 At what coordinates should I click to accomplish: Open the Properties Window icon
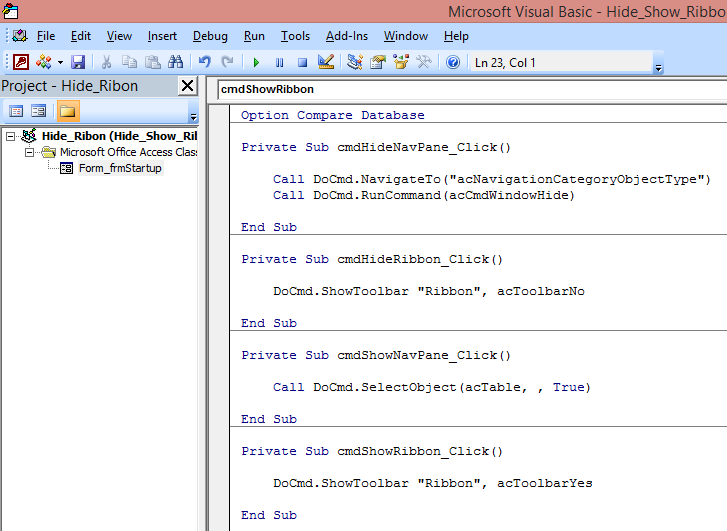point(378,62)
